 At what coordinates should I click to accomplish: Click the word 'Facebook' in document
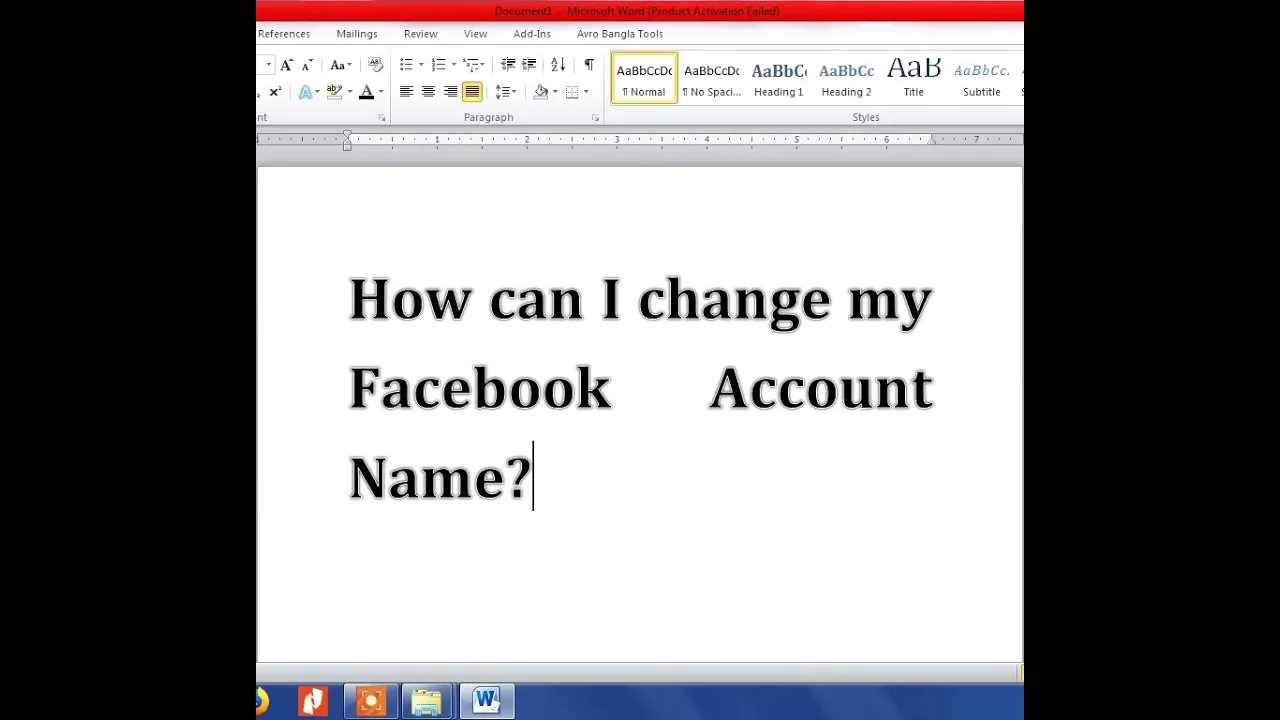click(480, 388)
